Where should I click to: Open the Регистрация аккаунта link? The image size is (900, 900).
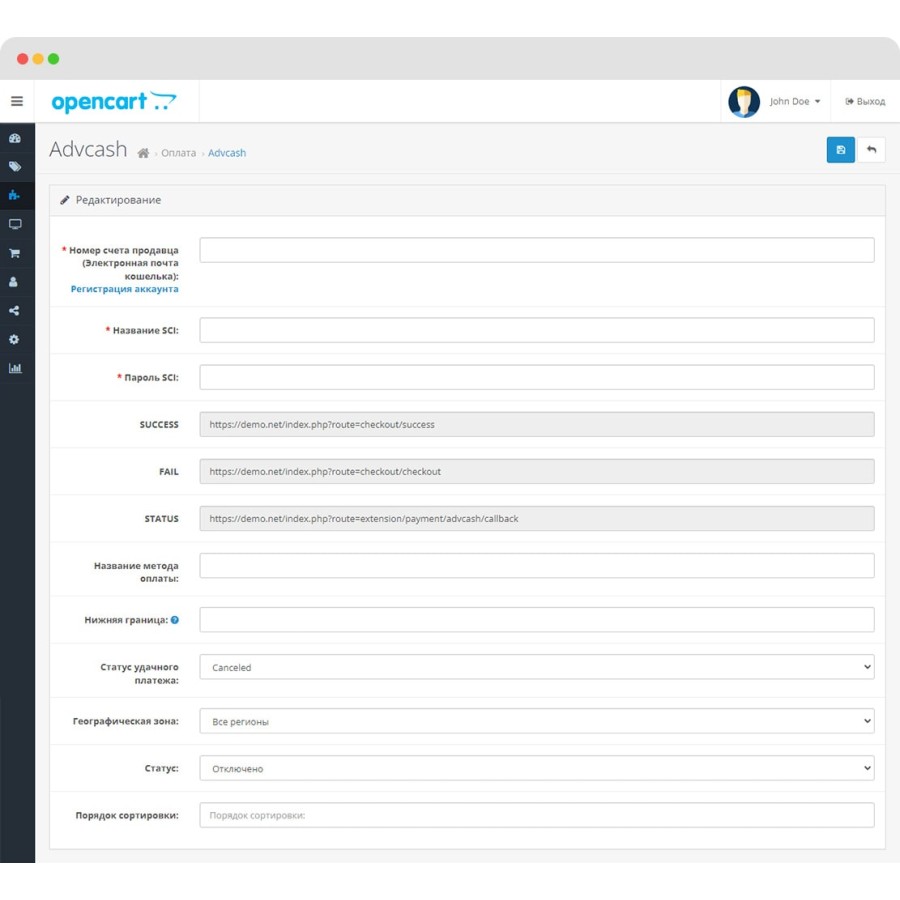[x=125, y=289]
